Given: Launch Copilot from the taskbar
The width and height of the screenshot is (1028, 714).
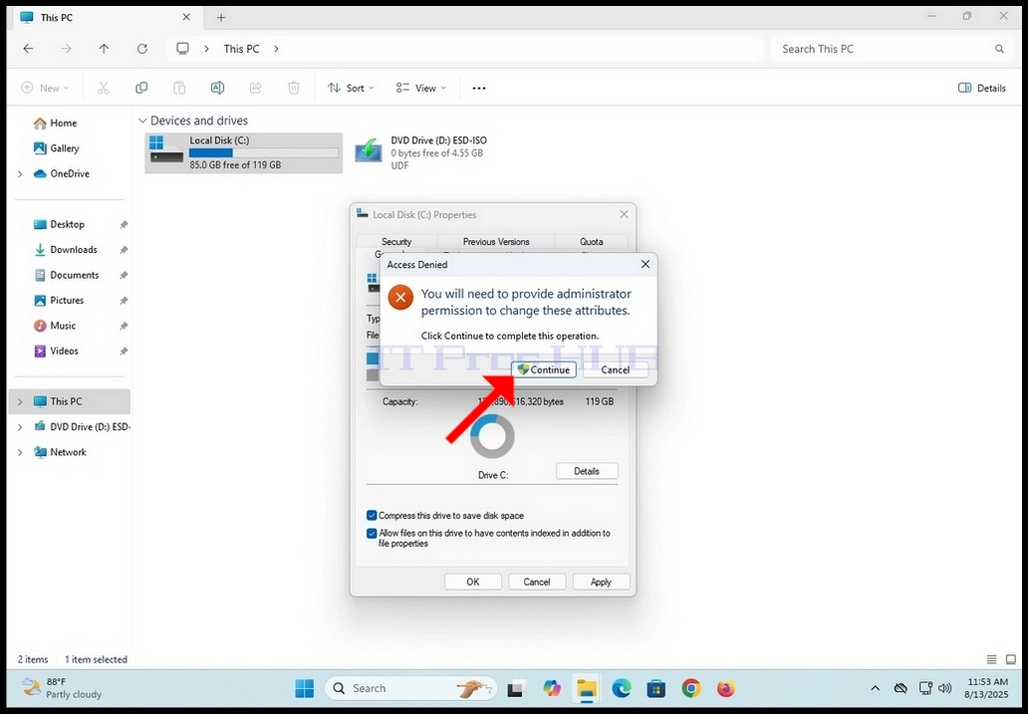Looking at the screenshot, I should pos(553,688).
